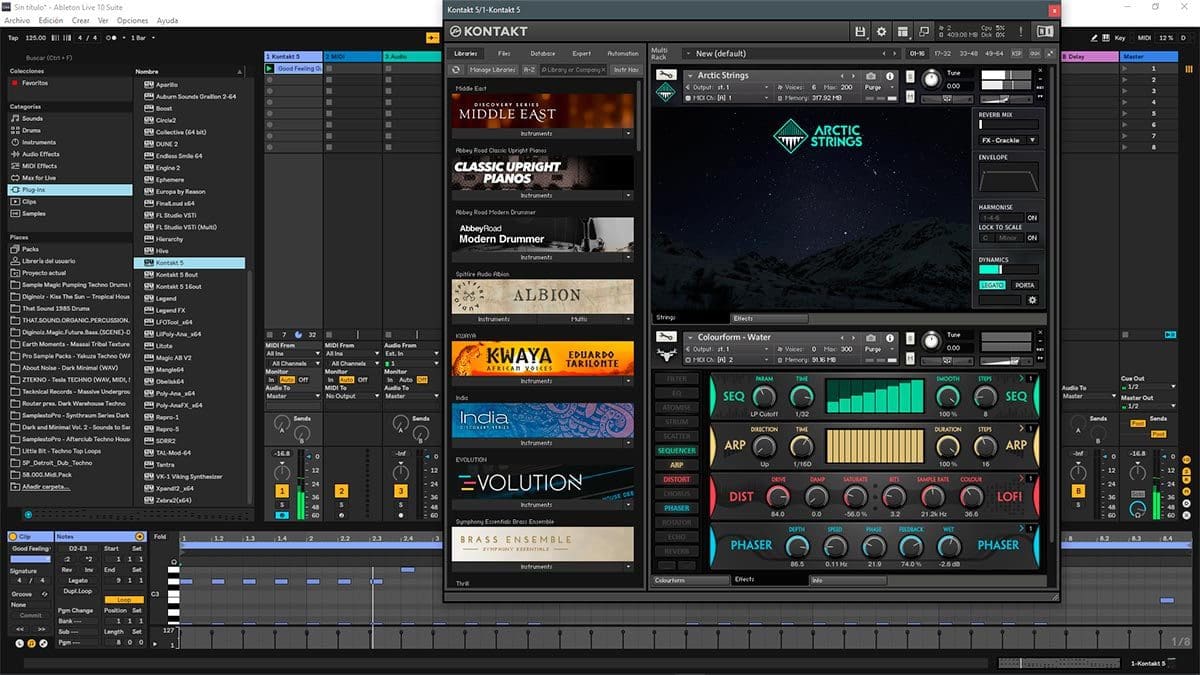Click the KSP button in multi rack

(x=1017, y=53)
